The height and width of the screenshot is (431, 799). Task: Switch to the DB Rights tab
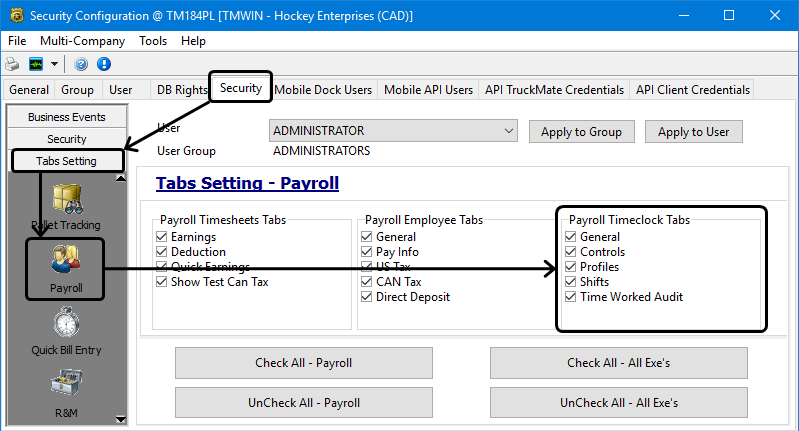180,89
